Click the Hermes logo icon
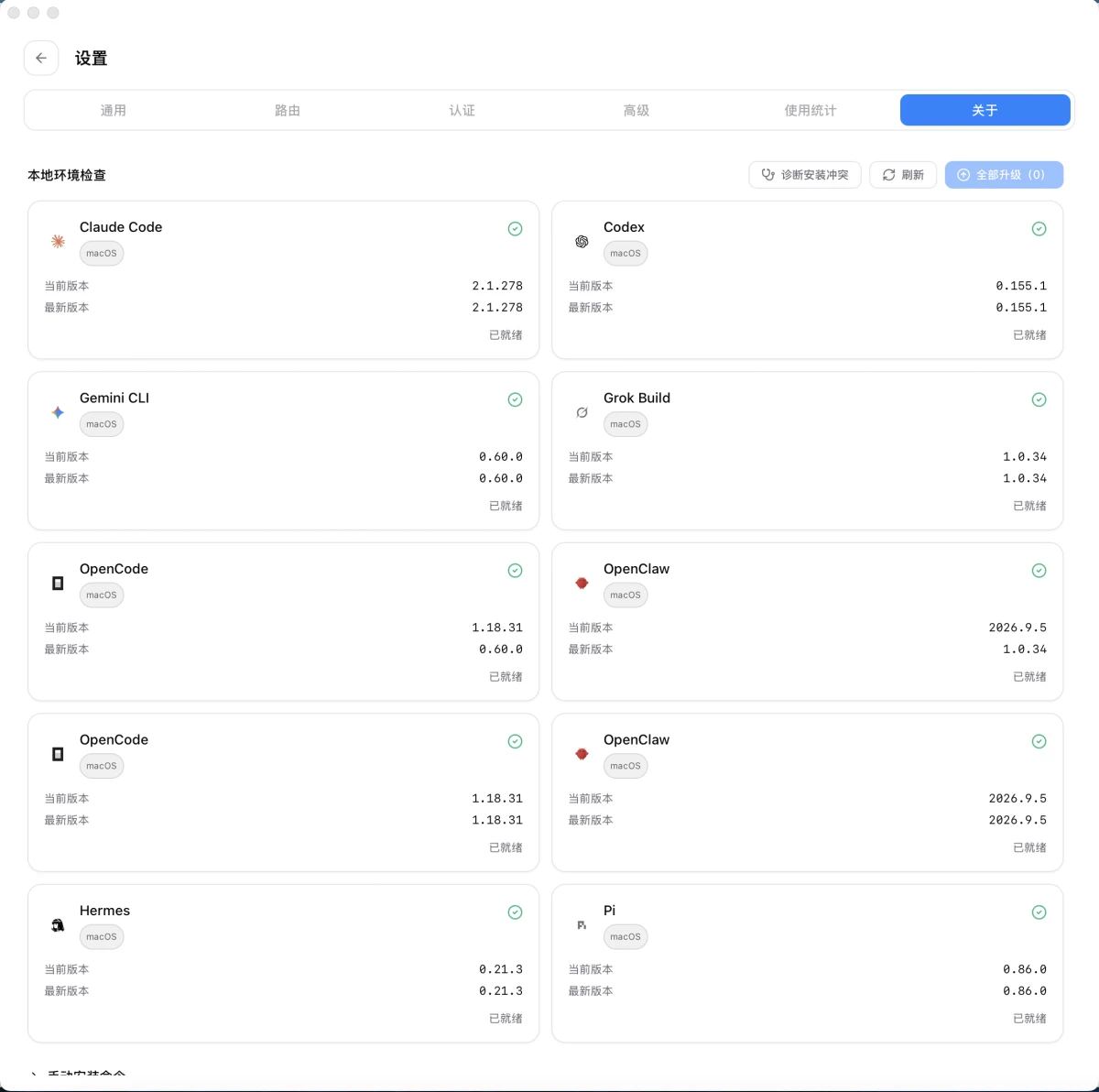This screenshot has width=1099, height=1092. tap(58, 925)
